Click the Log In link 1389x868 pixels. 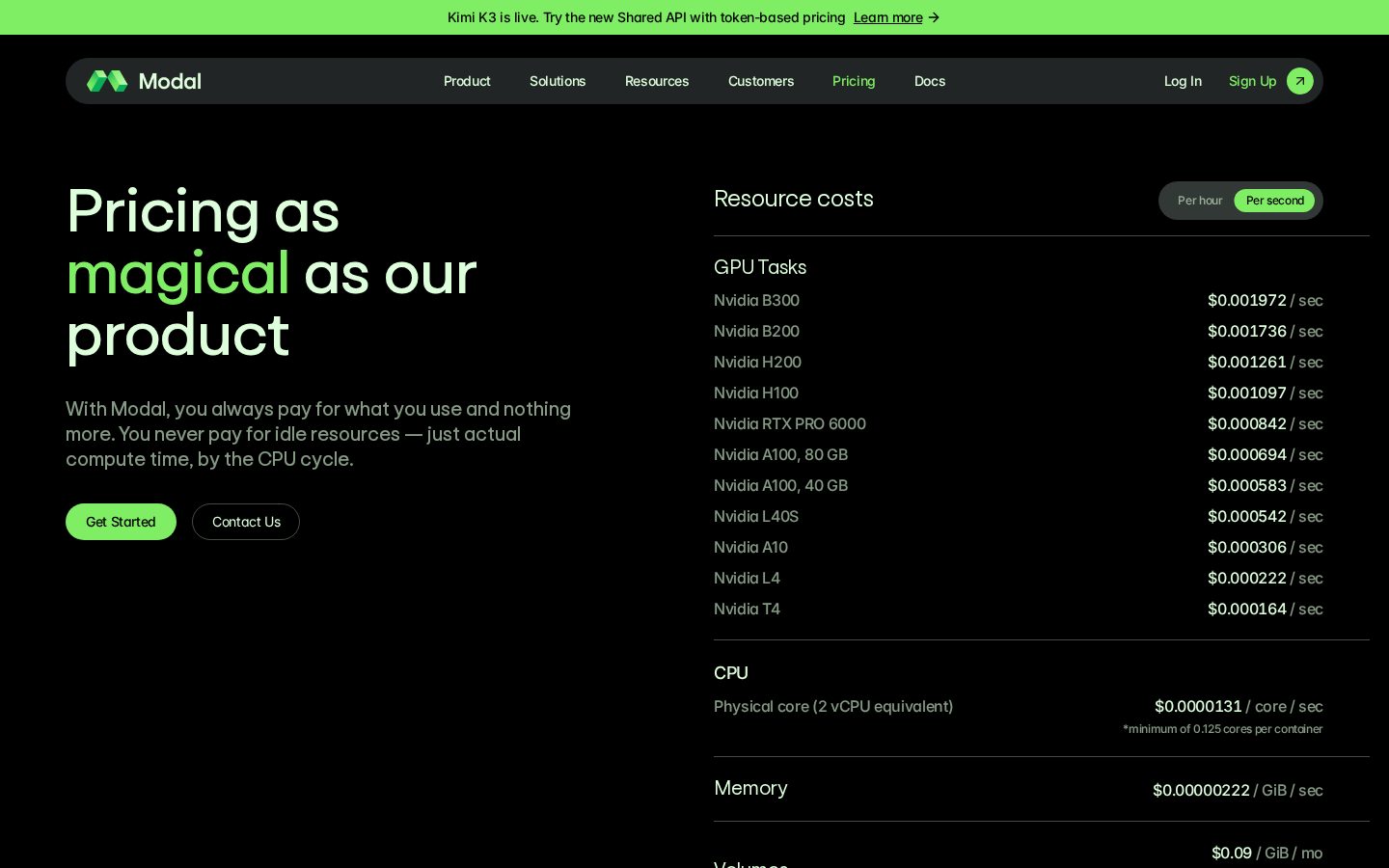pos(1183,81)
